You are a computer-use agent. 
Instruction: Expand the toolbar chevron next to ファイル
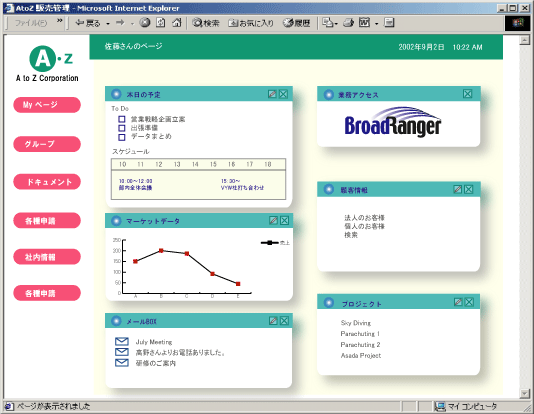coord(60,21)
